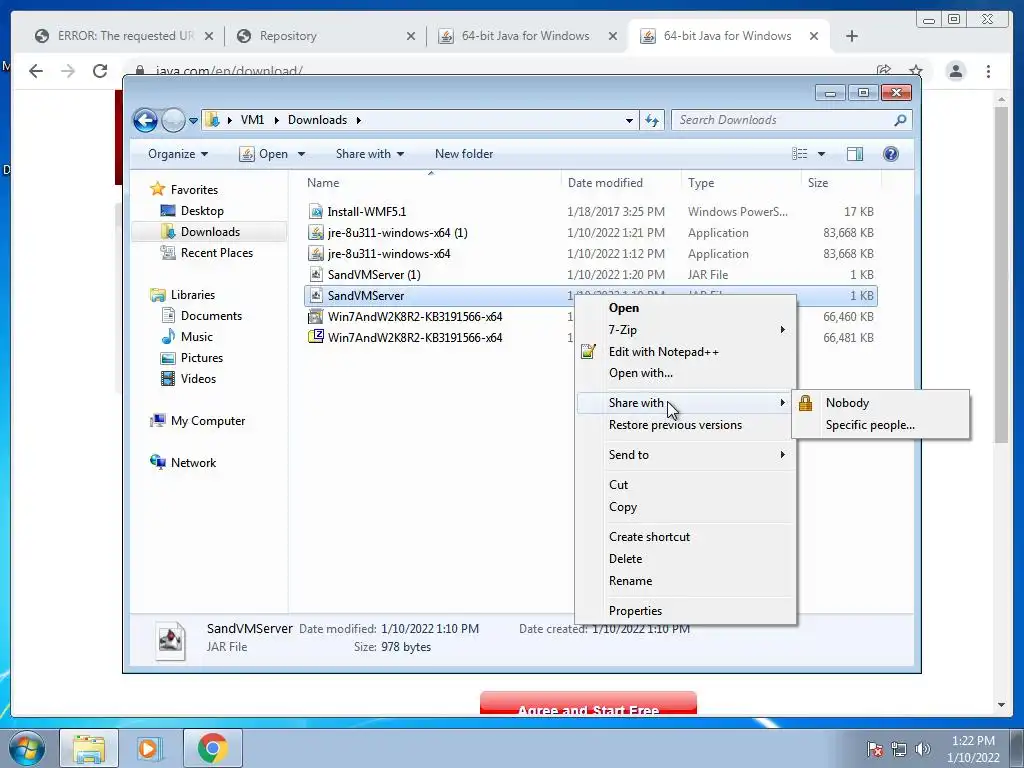Expand the view options dropdown arrow
Viewport: 1024px width, 768px height.
click(x=822, y=154)
